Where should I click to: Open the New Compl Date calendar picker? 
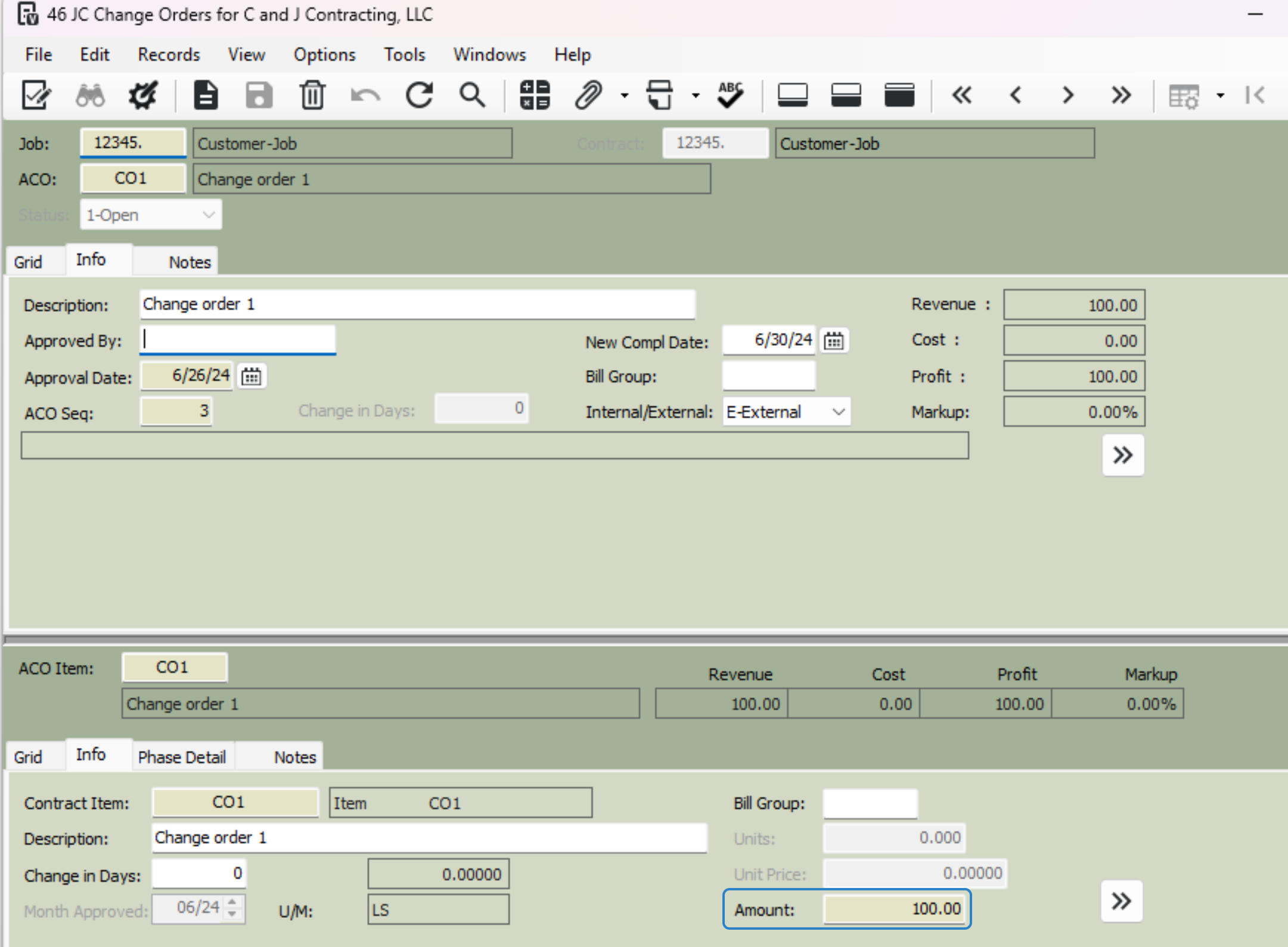point(833,341)
